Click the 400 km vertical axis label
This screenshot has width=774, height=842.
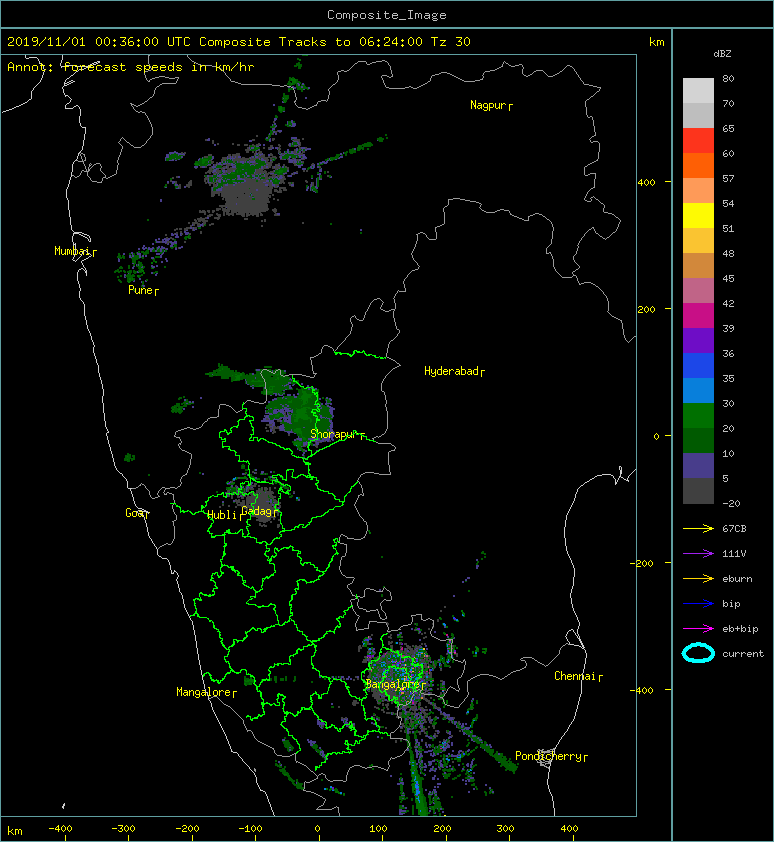pyautogui.click(x=647, y=183)
